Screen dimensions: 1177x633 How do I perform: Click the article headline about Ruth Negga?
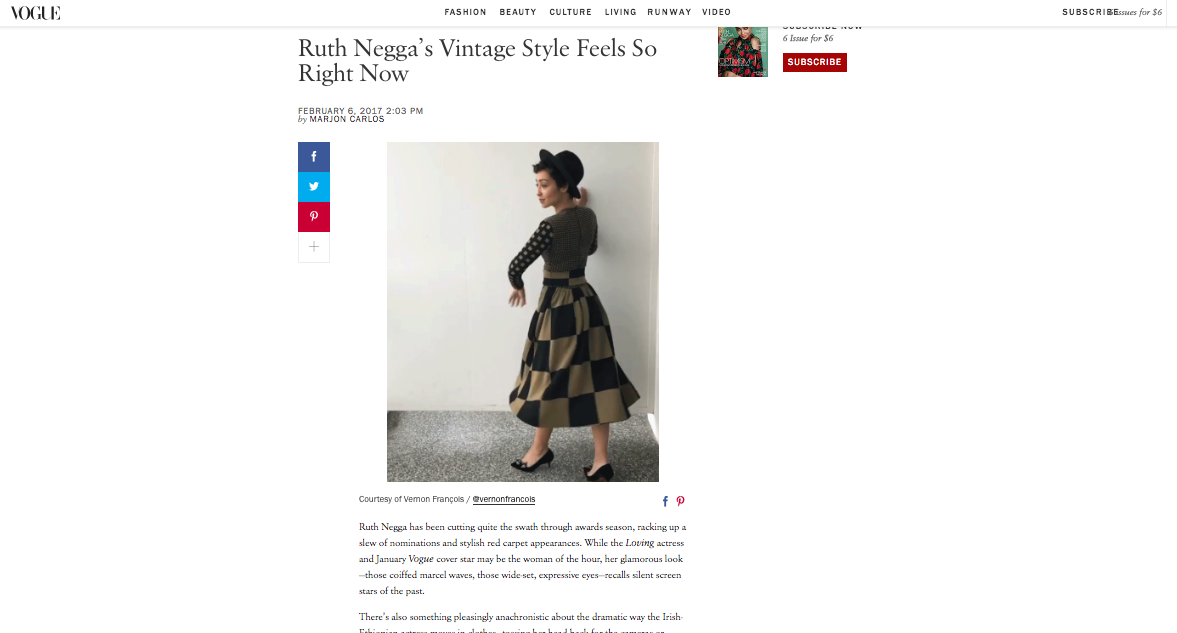tap(477, 60)
